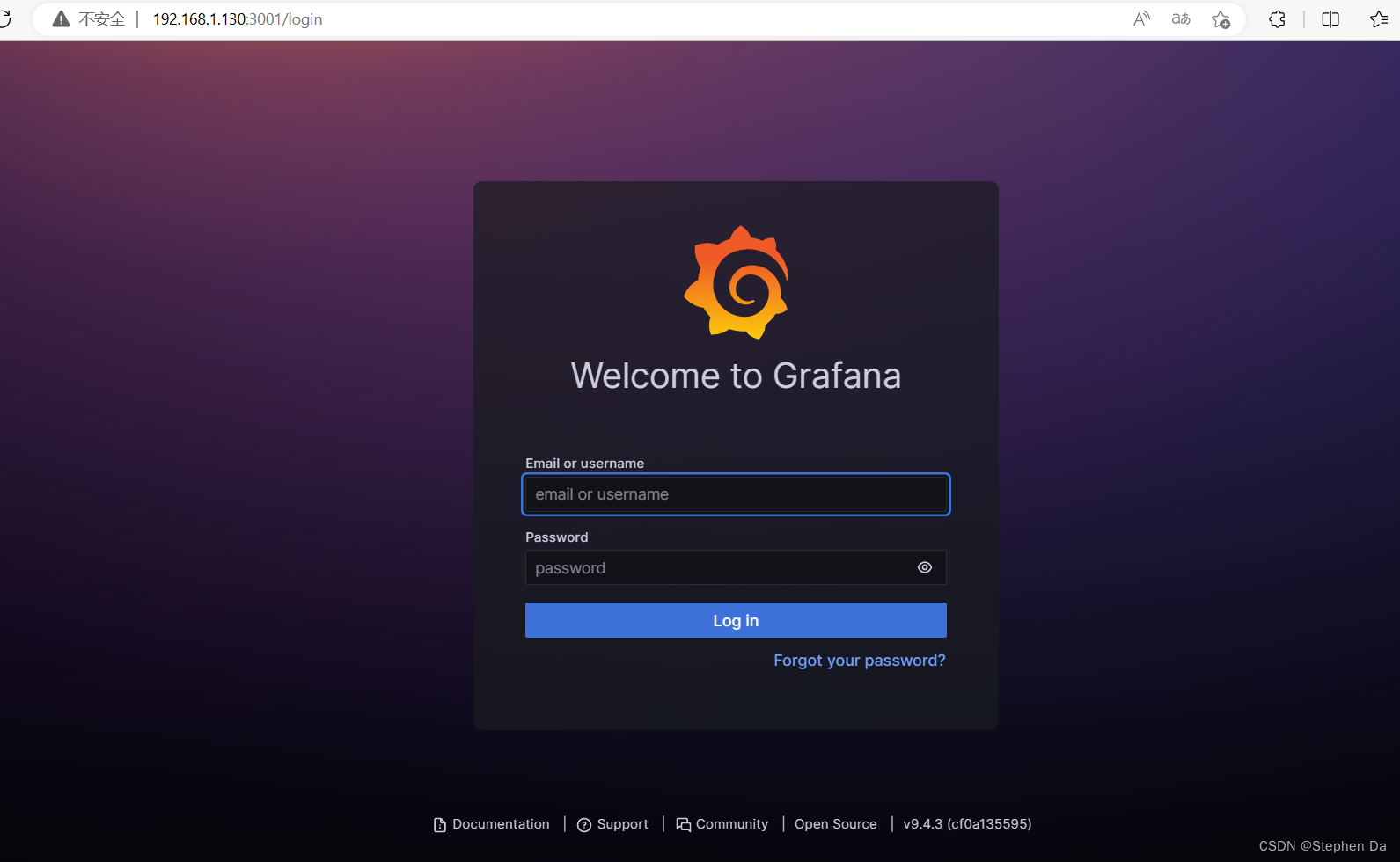1400x862 pixels.
Task: Toggle the split screen icon
Action: (x=1330, y=19)
